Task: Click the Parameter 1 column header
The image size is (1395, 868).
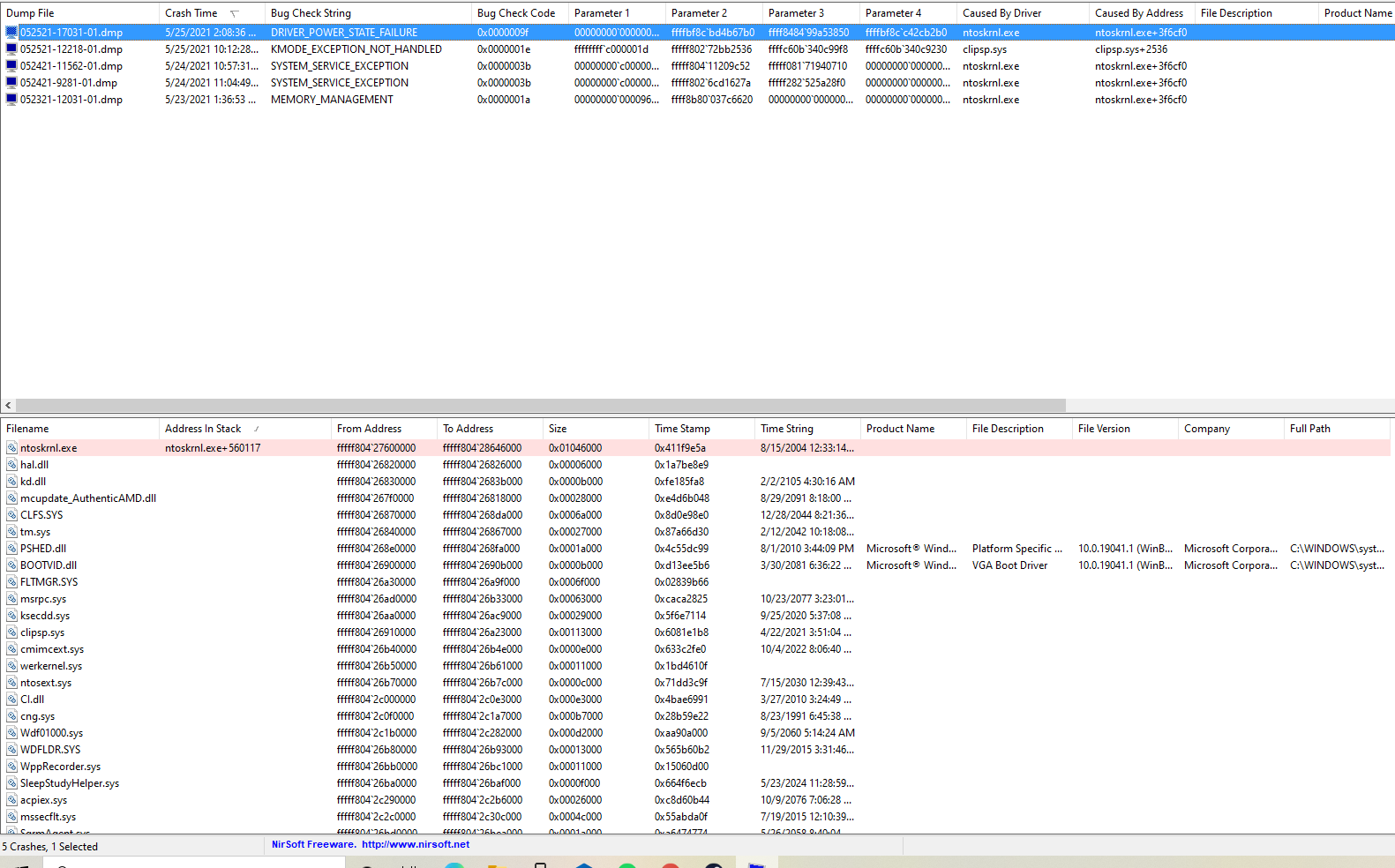Action: click(617, 13)
